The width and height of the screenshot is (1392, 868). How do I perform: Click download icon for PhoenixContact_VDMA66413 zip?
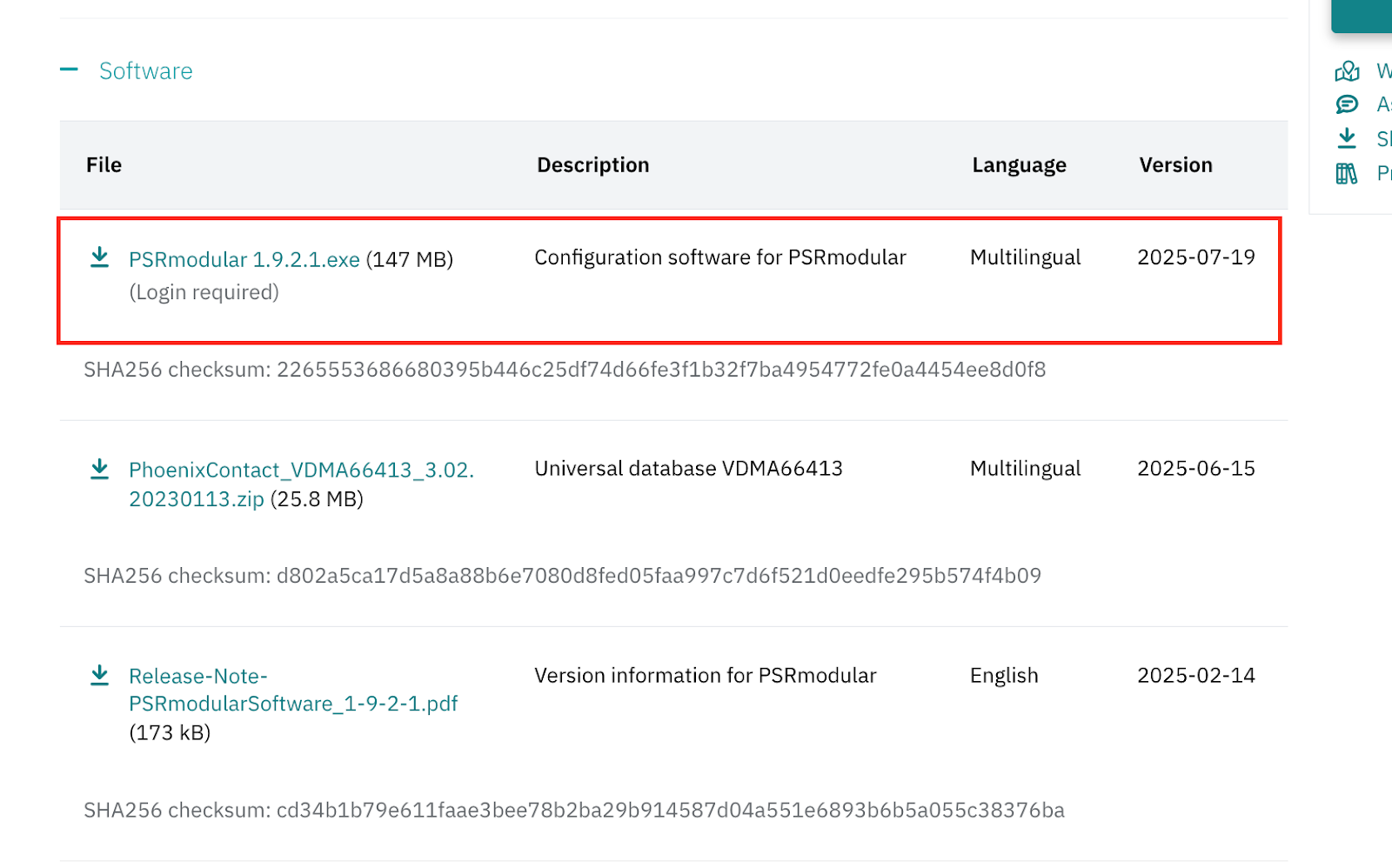pyautogui.click(x=100, y=470)
